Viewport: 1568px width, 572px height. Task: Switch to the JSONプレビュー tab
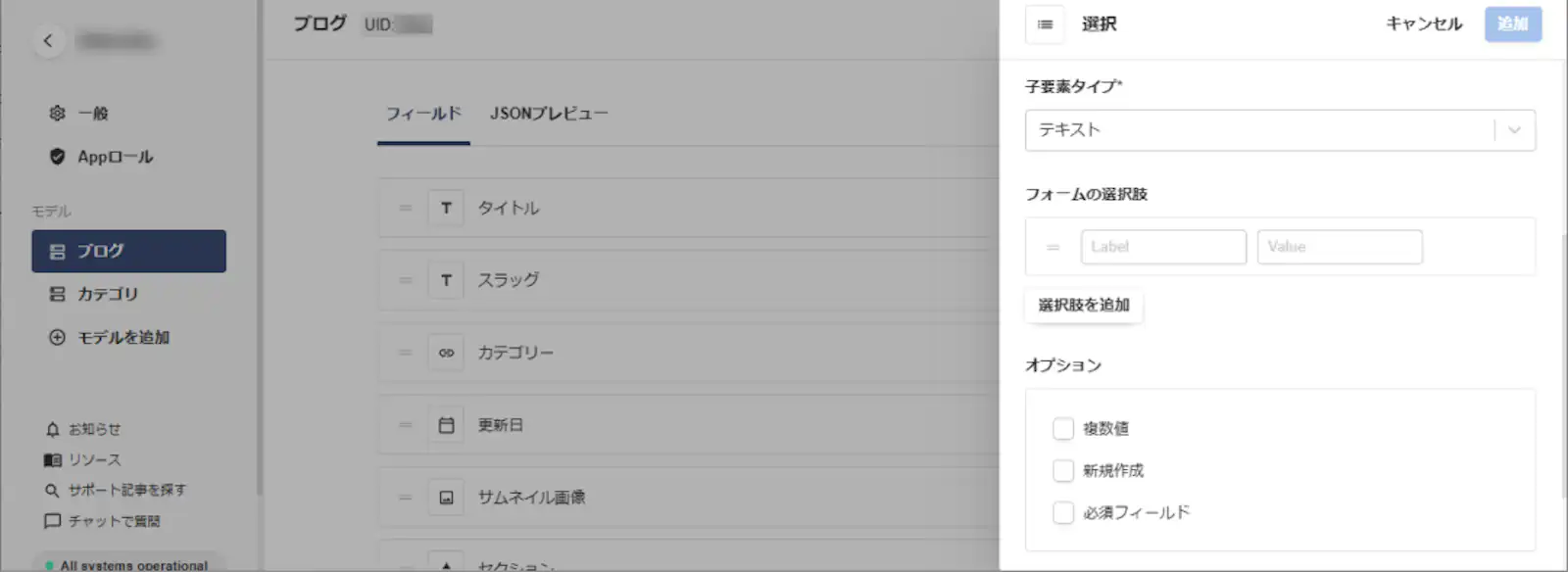click(549, 114)
